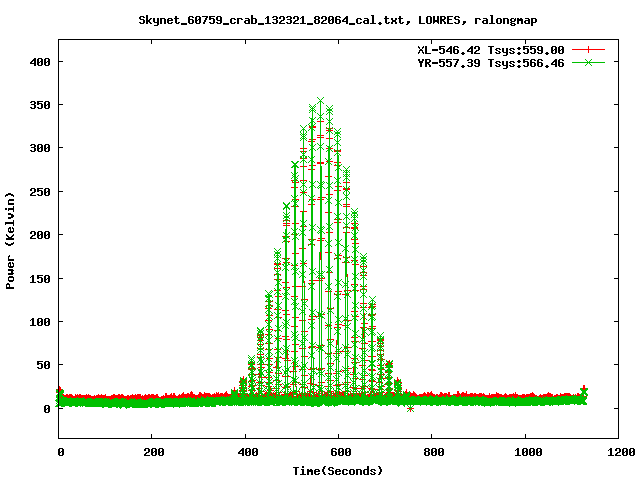Click the XL-546.42 Tsys:559.00 legend entry
Image resolution: width=640 pixels, height=480 pixels.
[491, 50]
